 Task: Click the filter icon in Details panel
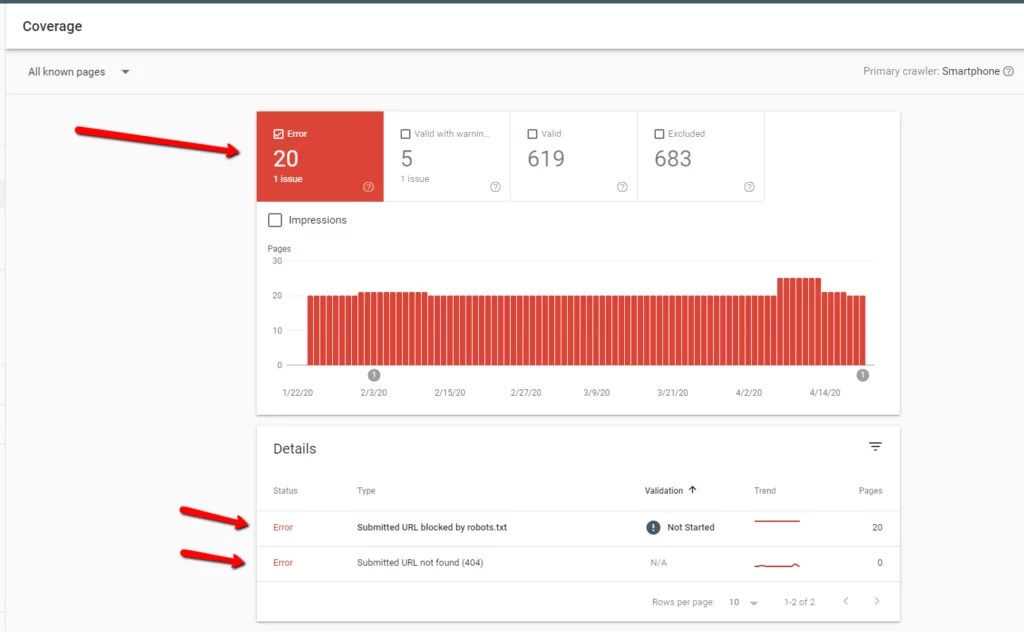[x=876, y=447]
